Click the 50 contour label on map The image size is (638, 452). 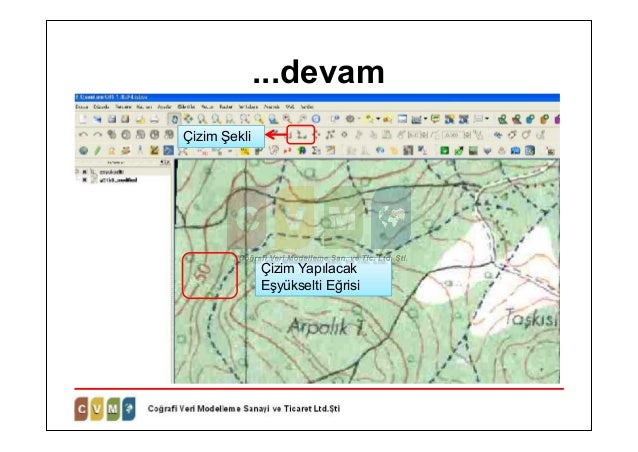click(203, 273)
